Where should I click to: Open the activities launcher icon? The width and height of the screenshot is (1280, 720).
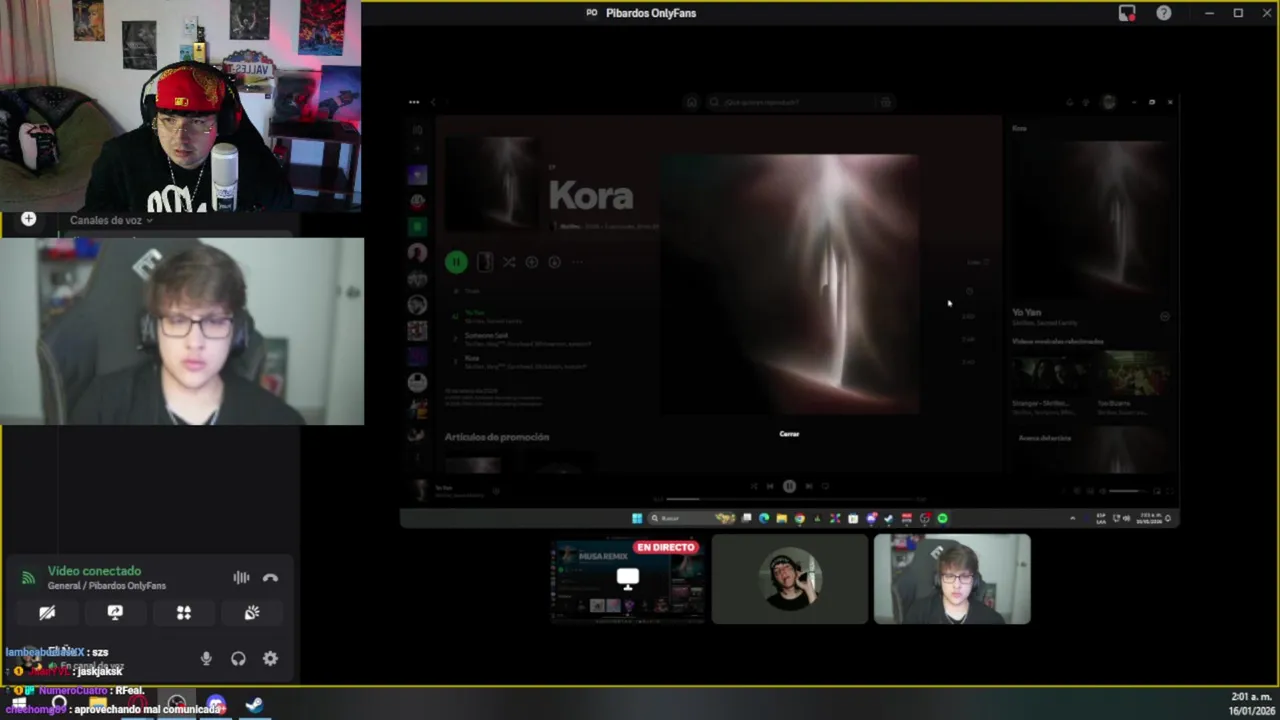[x=184, y=613]
